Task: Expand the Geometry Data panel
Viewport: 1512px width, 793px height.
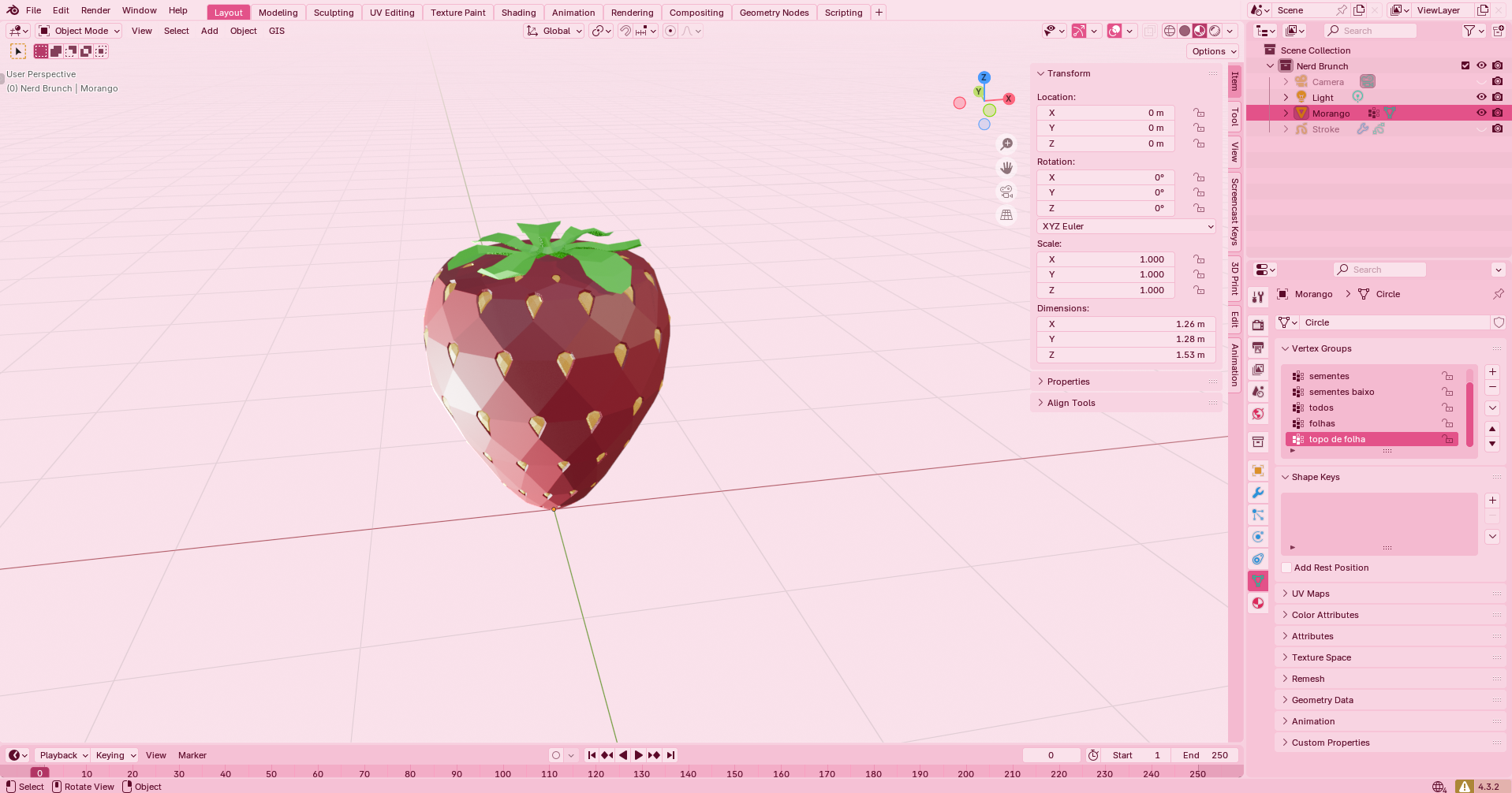Action: point(1286,700)
